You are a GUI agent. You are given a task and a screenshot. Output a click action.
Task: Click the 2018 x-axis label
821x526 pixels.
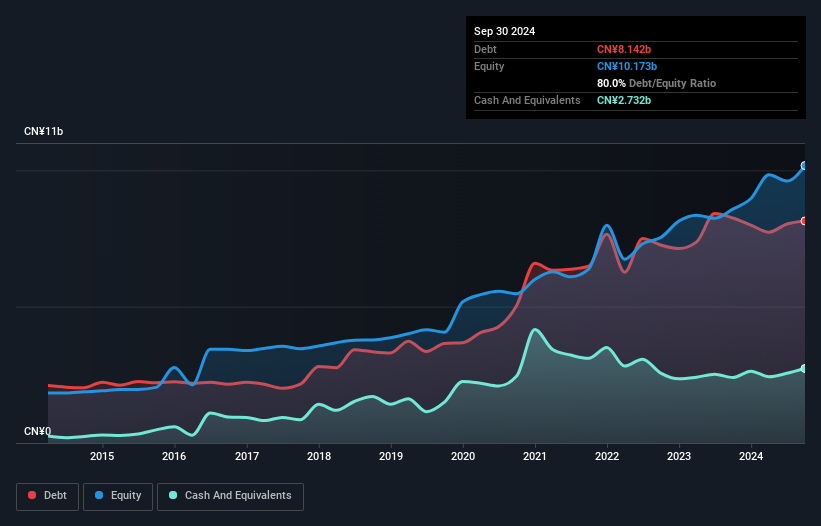[x=319, y=456]
